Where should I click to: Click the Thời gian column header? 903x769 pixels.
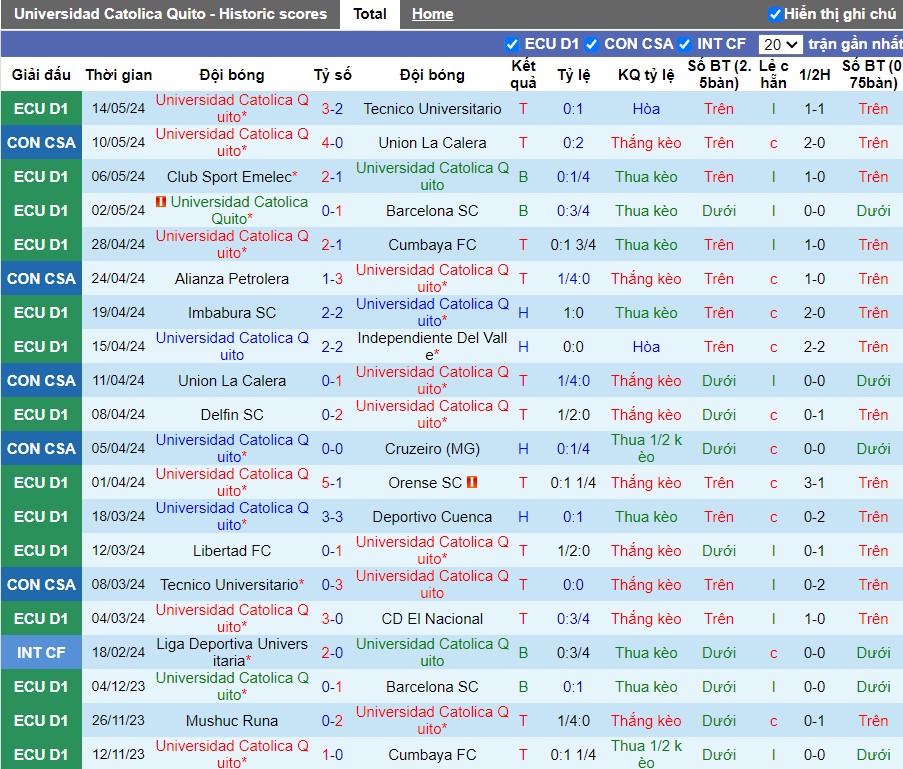tap(119, 75)
